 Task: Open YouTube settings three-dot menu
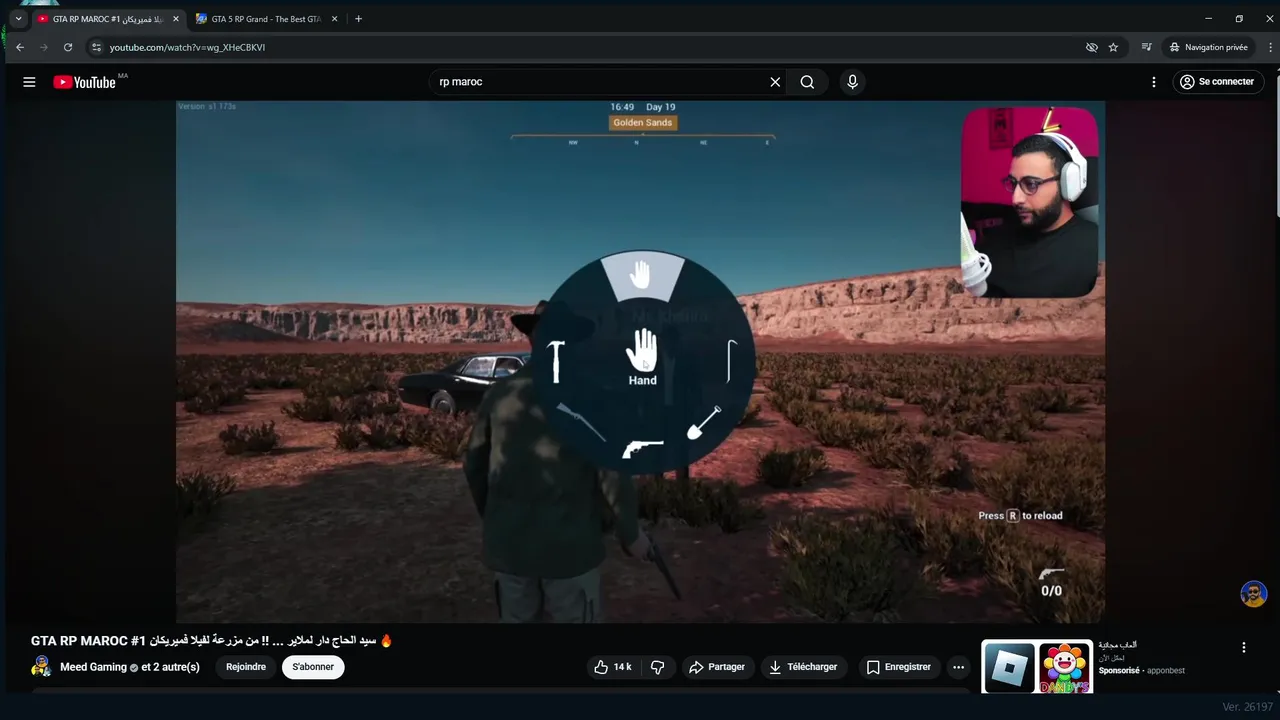click(x=1154, y=82)
